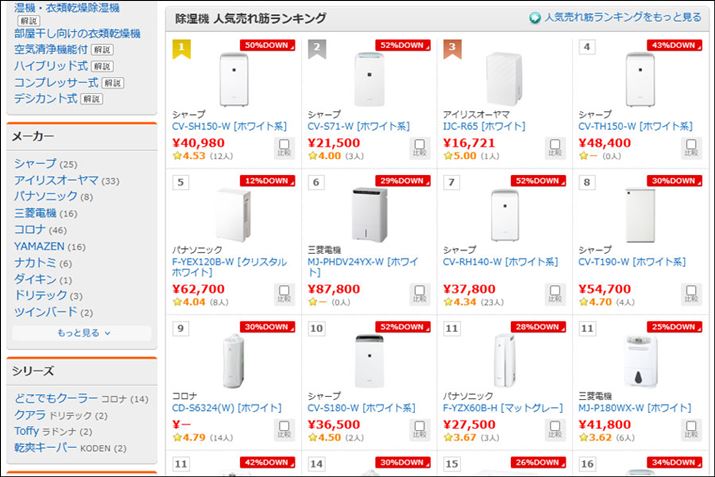The height and width of the screenshot is (477, 715).
Task: Check the compare box for IJC-R65
Action: click(554, 148)
